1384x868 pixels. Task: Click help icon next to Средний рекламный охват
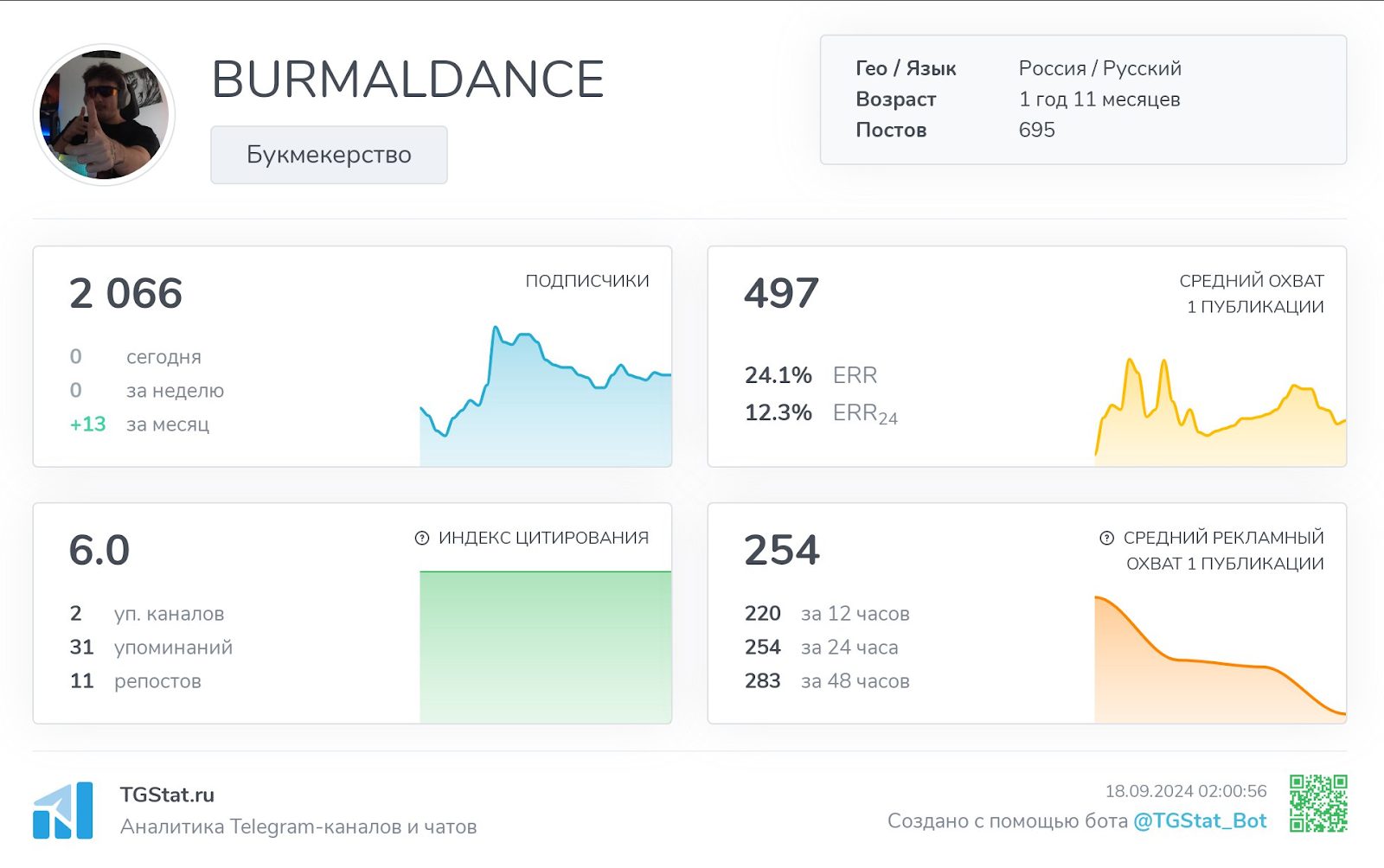1106,538
